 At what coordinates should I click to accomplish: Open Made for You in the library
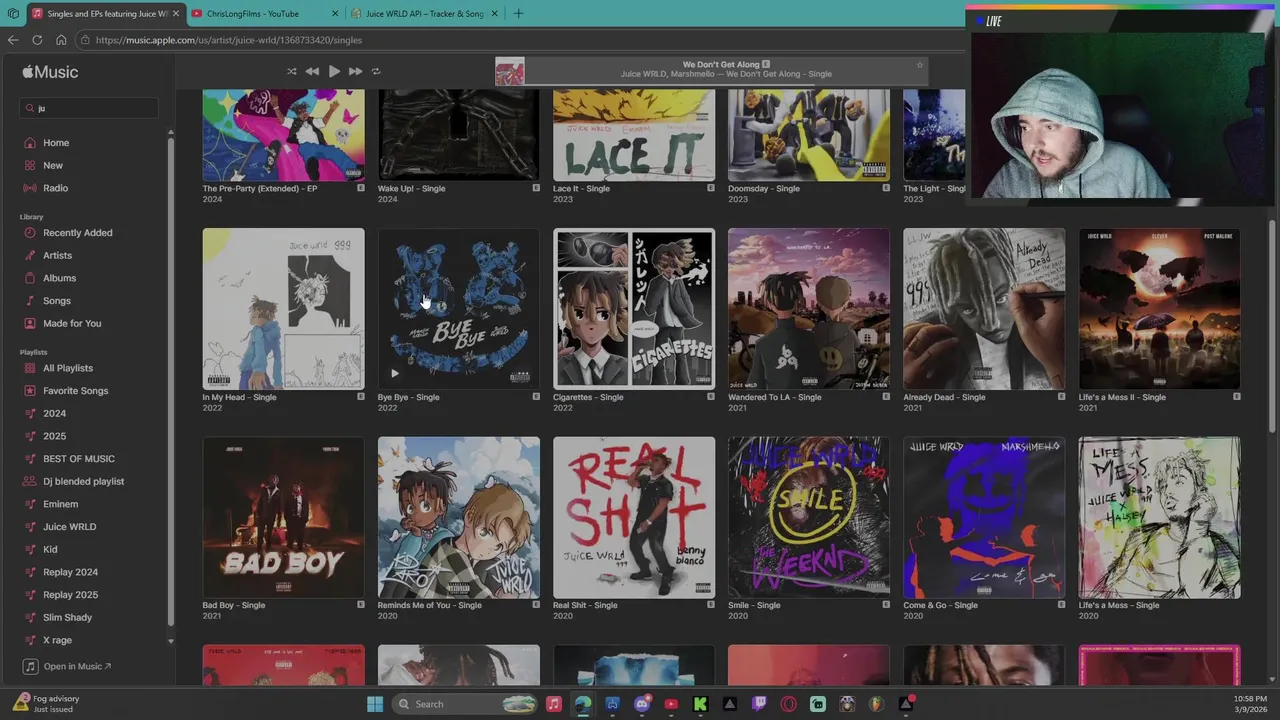72,323
